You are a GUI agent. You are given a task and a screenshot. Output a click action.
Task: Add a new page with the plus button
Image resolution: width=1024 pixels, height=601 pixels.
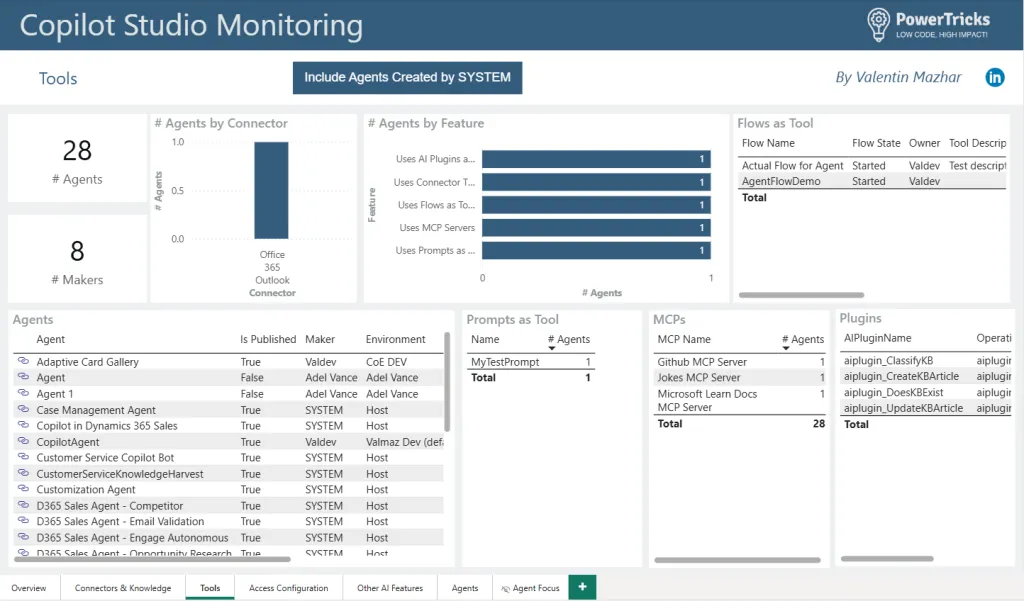(x=583, y=587)
